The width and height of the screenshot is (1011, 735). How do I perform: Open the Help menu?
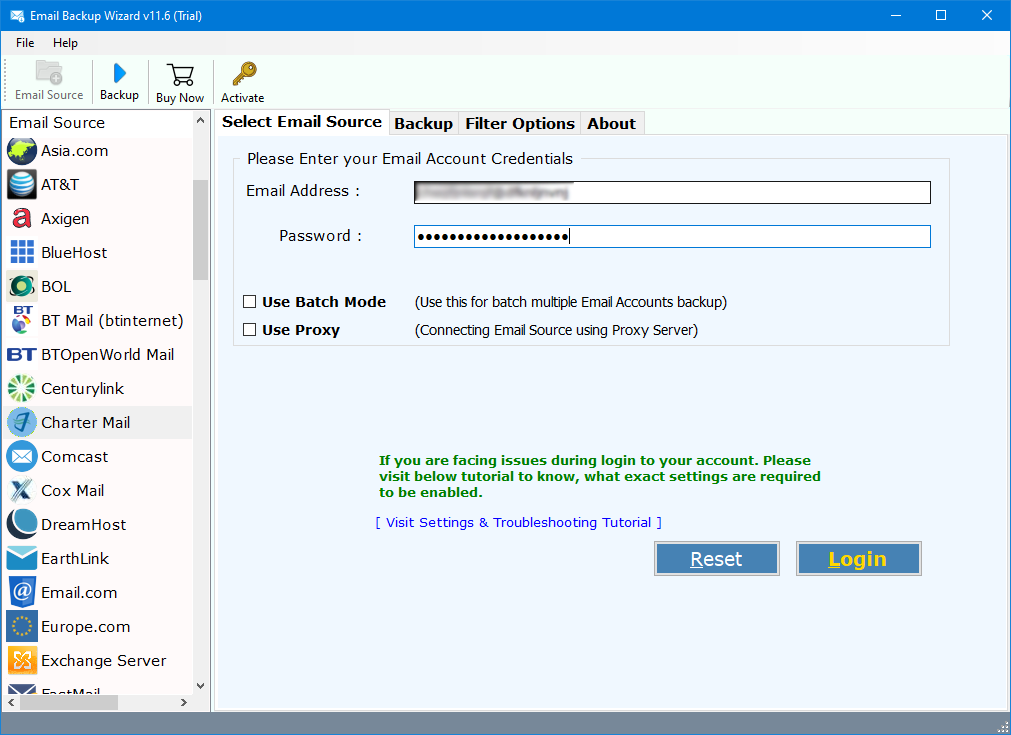[x=65, y=43]
